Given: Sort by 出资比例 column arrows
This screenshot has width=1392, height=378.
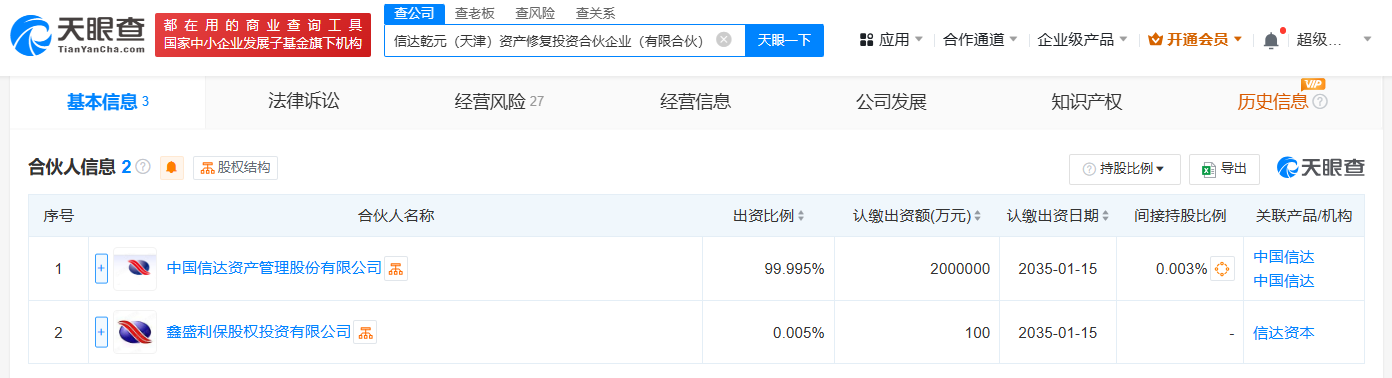Looking at the screenshot, I should coord(801,216).
